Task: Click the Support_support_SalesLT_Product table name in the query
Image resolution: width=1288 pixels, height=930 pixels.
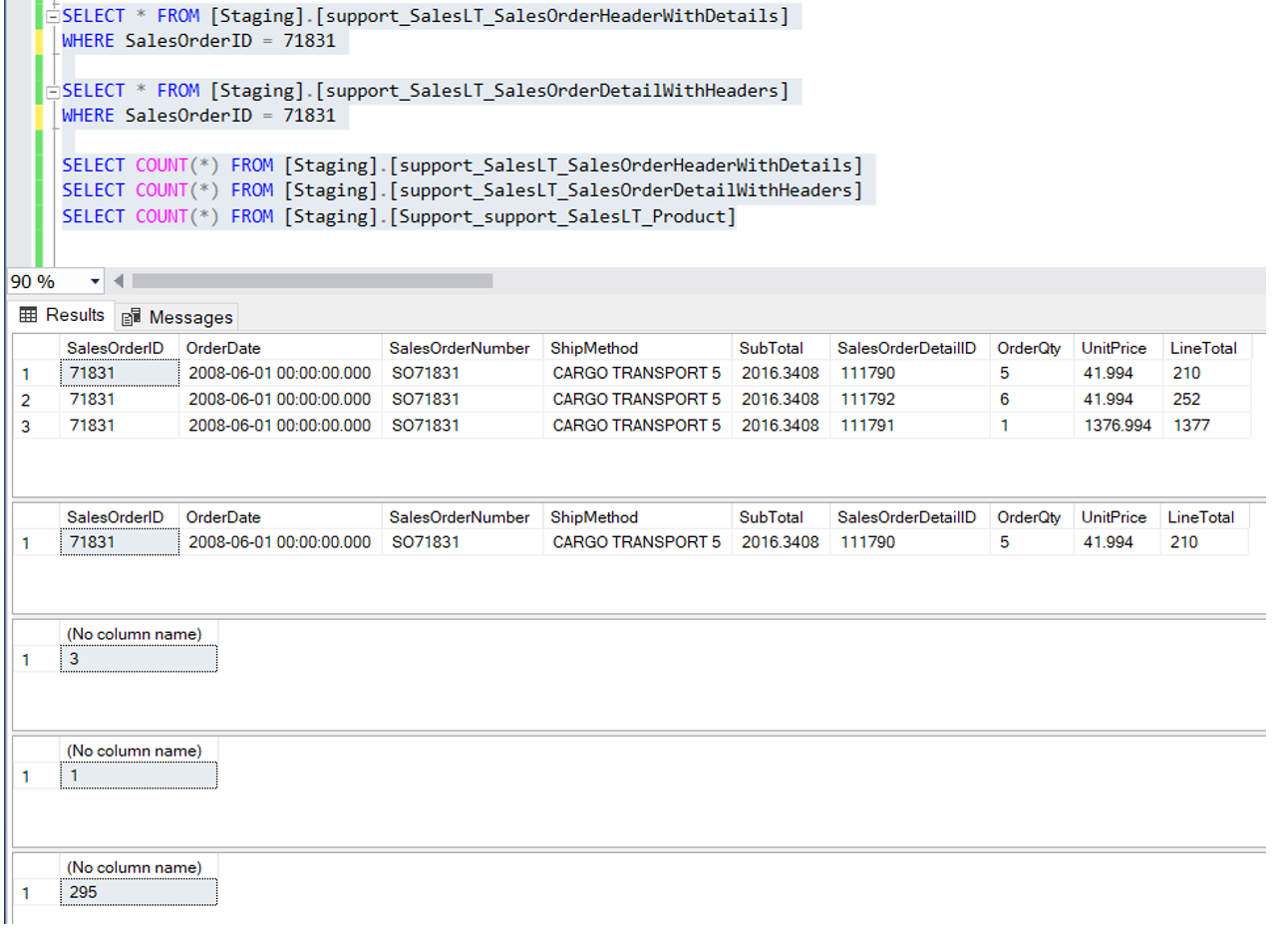Action: click(562, 216)
